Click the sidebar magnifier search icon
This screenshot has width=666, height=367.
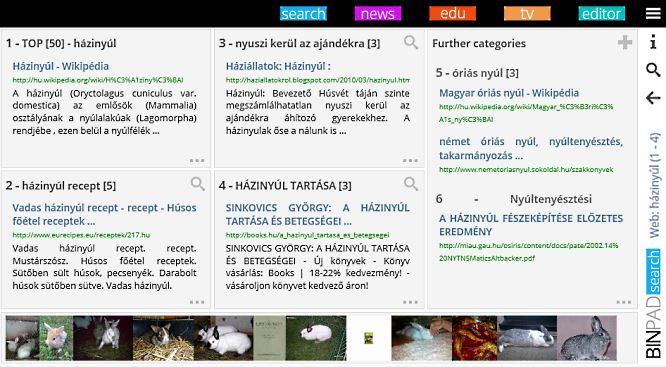click(x=653, y=70)
